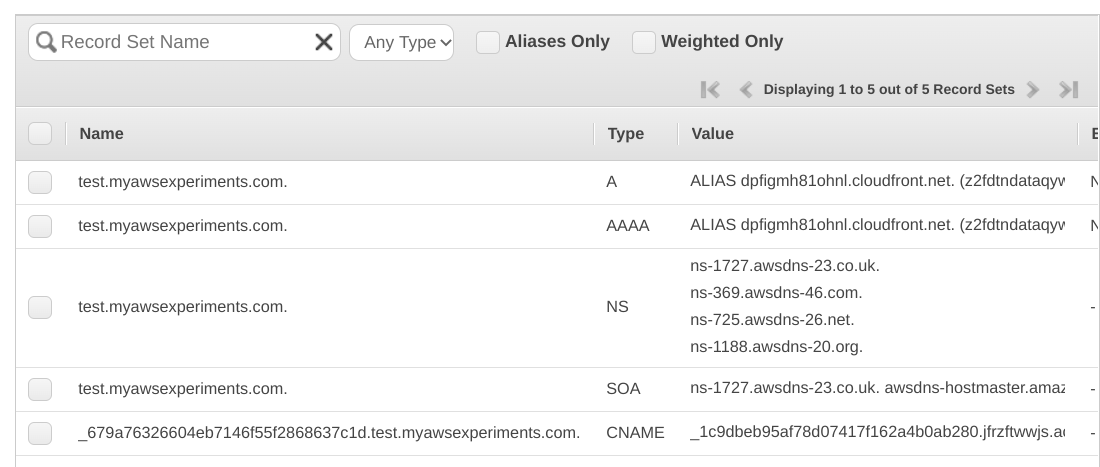Screen dimensions: 1100x467
Task: Select the CNAME record checkbox
Action: point(40,433)
